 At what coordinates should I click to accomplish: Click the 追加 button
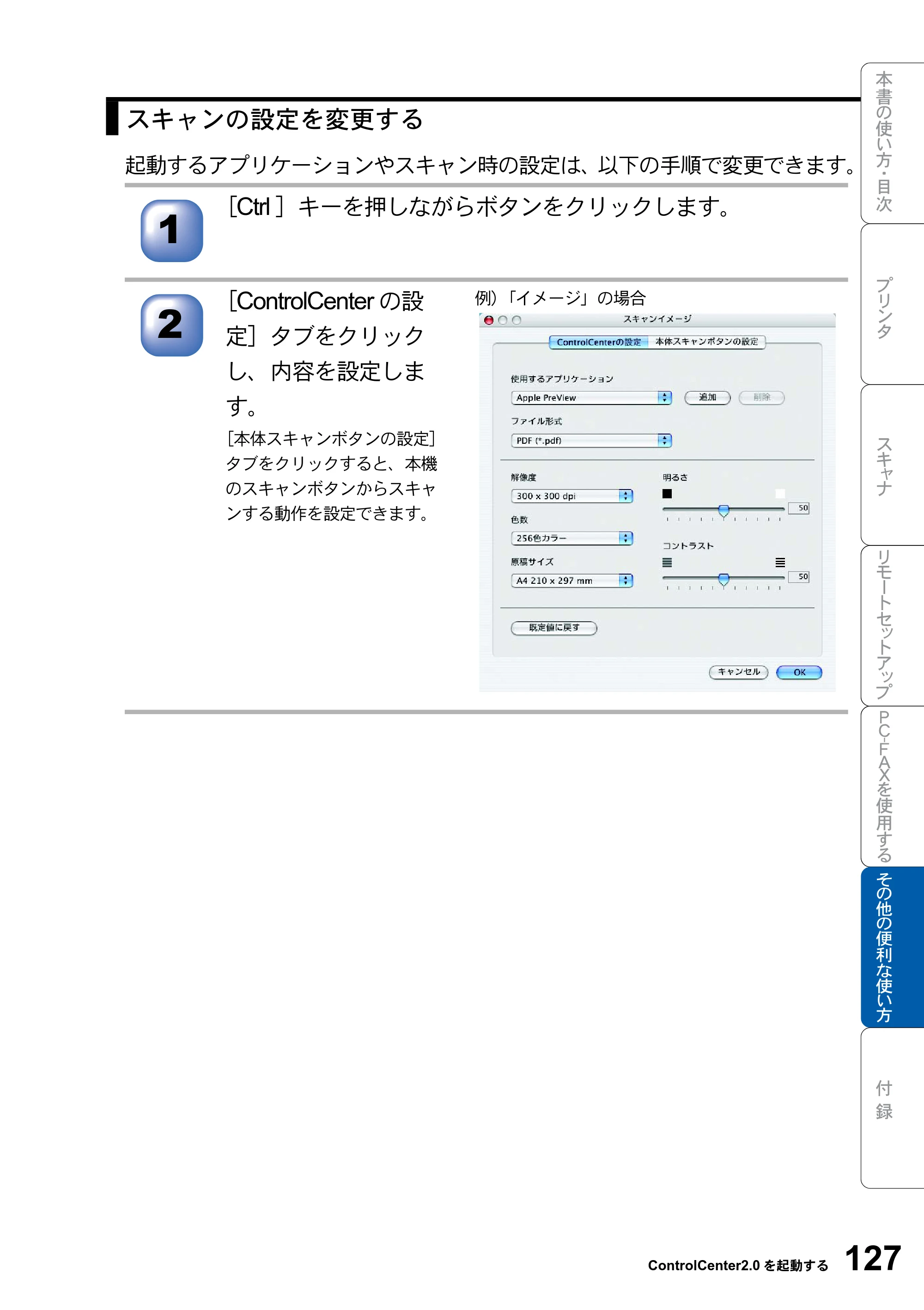tap(707, 398)
